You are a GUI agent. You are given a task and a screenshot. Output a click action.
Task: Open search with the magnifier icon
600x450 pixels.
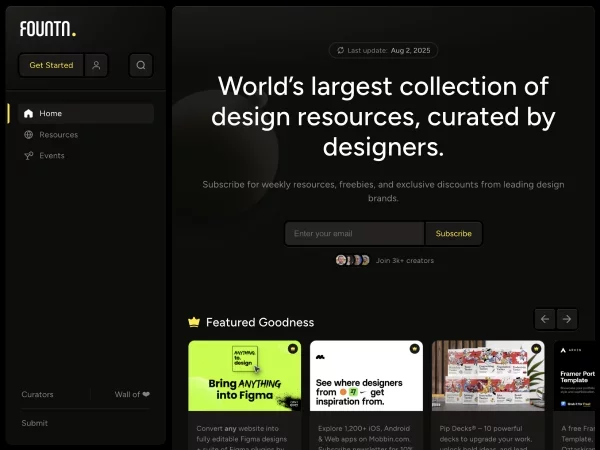[x=141, y=65]
